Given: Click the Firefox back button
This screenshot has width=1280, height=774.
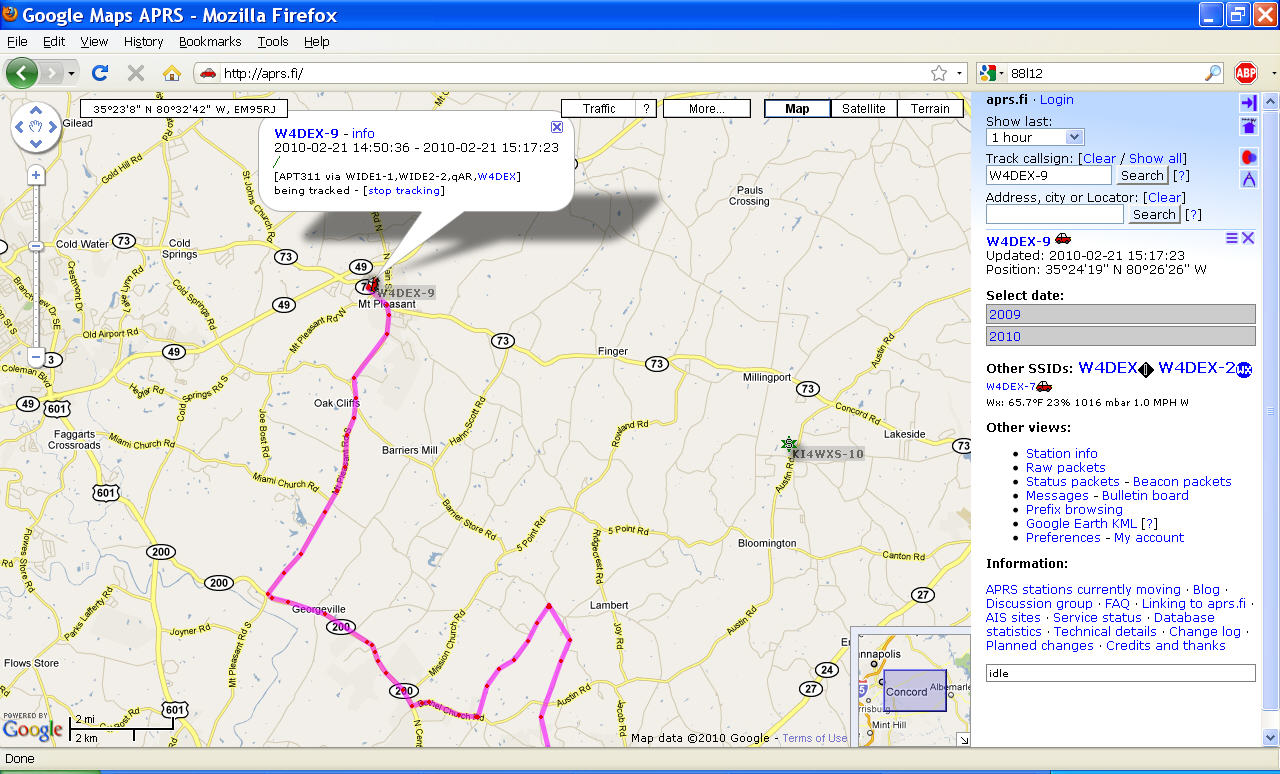Looking at the screenshot, I should (22, 73).
